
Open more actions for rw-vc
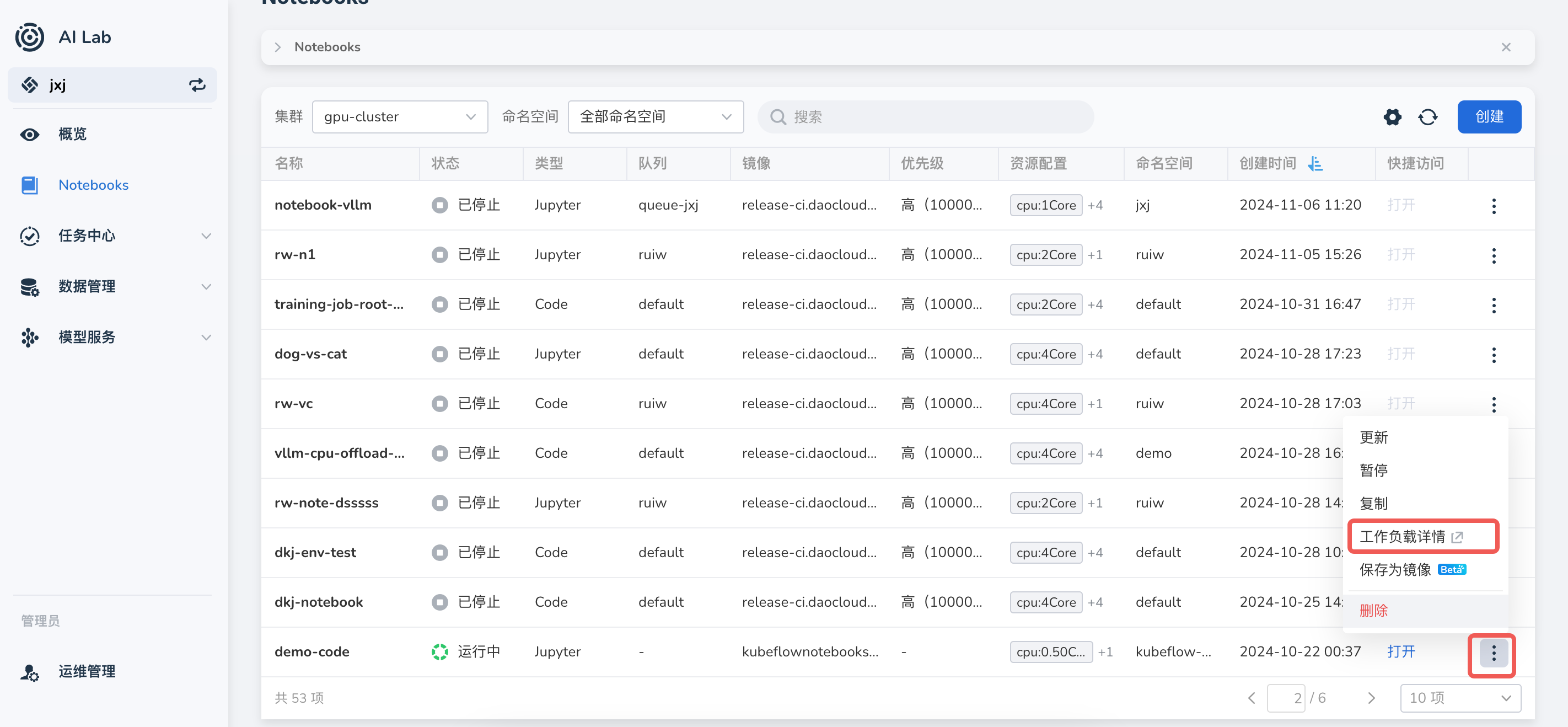tap(1493, 404)
